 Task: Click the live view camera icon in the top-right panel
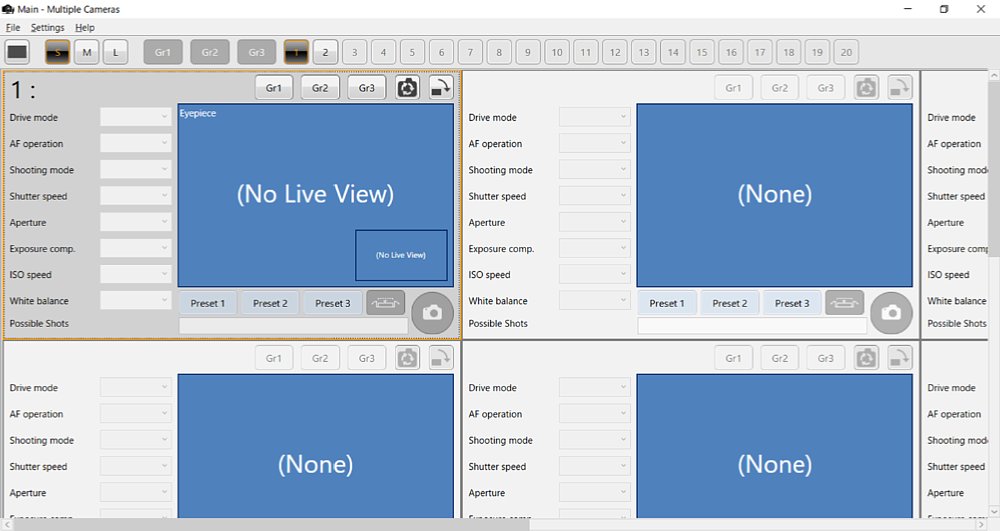866,88
